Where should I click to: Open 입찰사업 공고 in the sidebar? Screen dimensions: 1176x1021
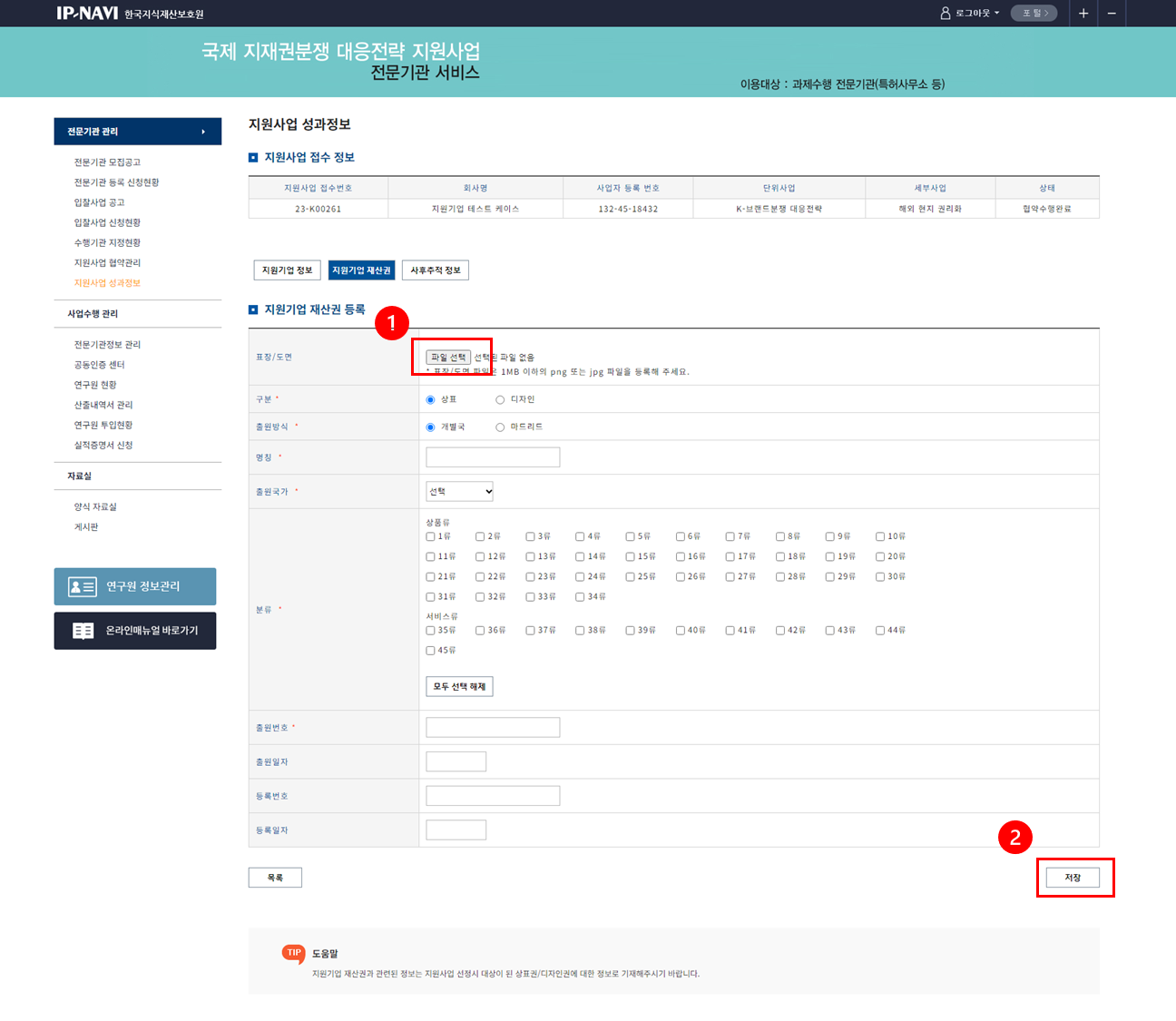click(100, 202)
